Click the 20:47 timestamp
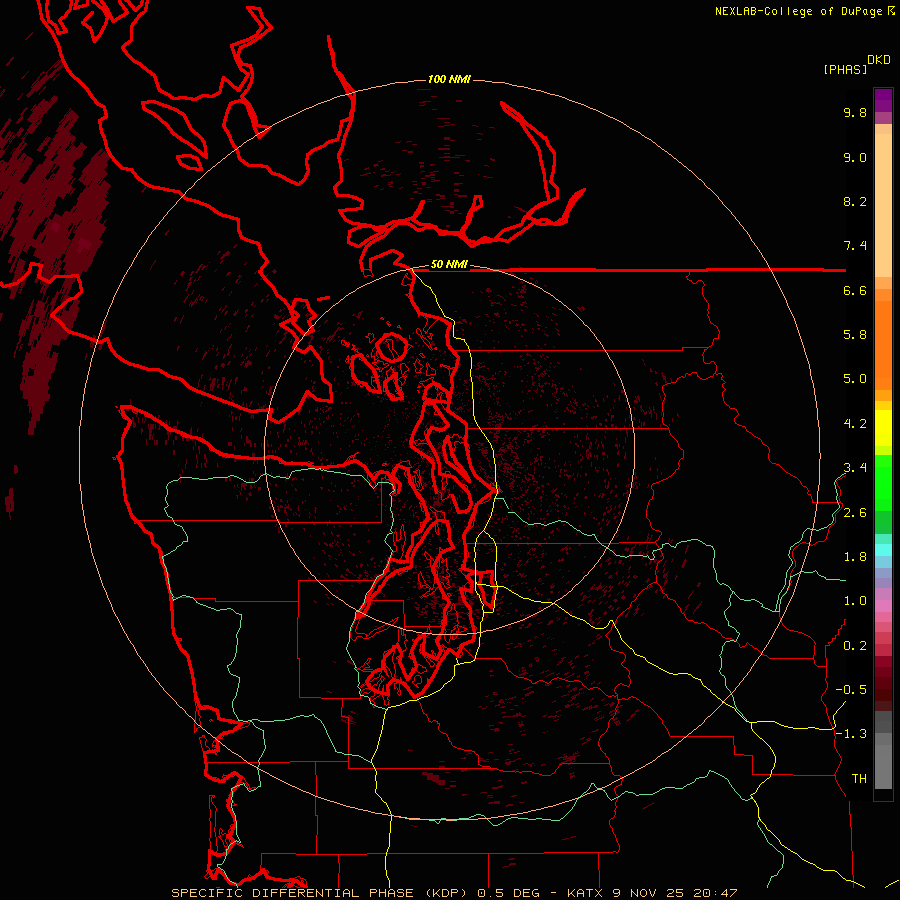Viewport: 900px width, 900px height. (715, 893)
